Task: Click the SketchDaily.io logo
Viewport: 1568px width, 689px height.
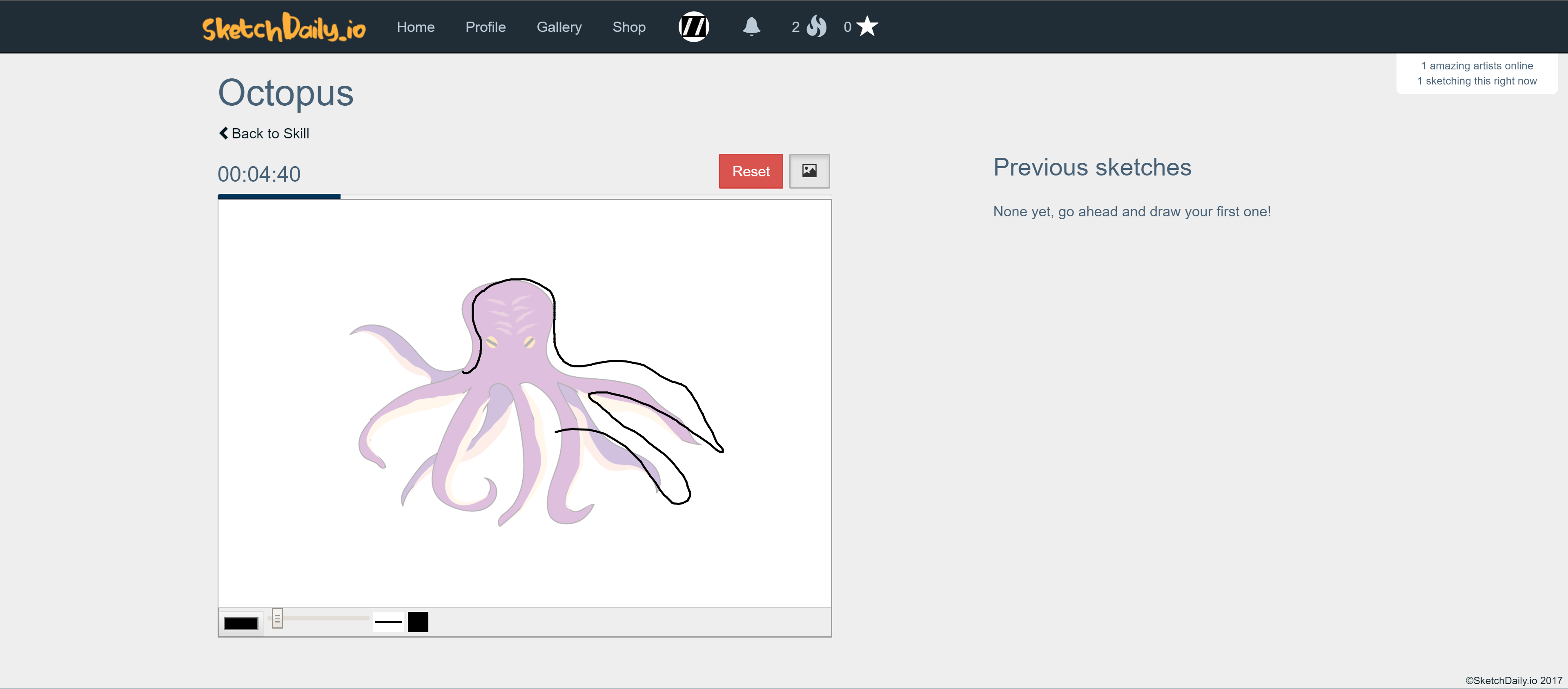Action: (284, 27)
